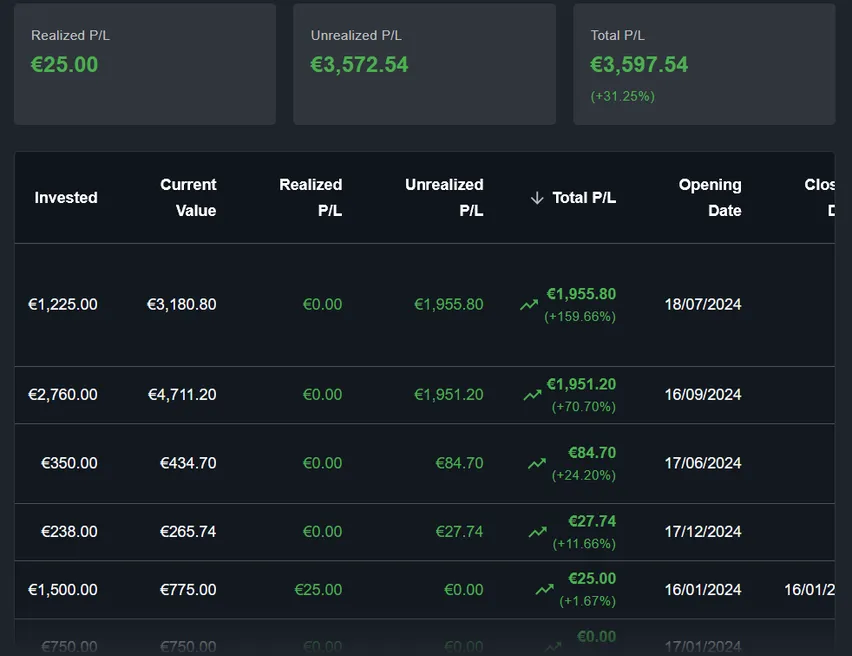Screen dimensions: 852x656
Task: Sort by the Opening Date column header
Action: coord(710,197)
